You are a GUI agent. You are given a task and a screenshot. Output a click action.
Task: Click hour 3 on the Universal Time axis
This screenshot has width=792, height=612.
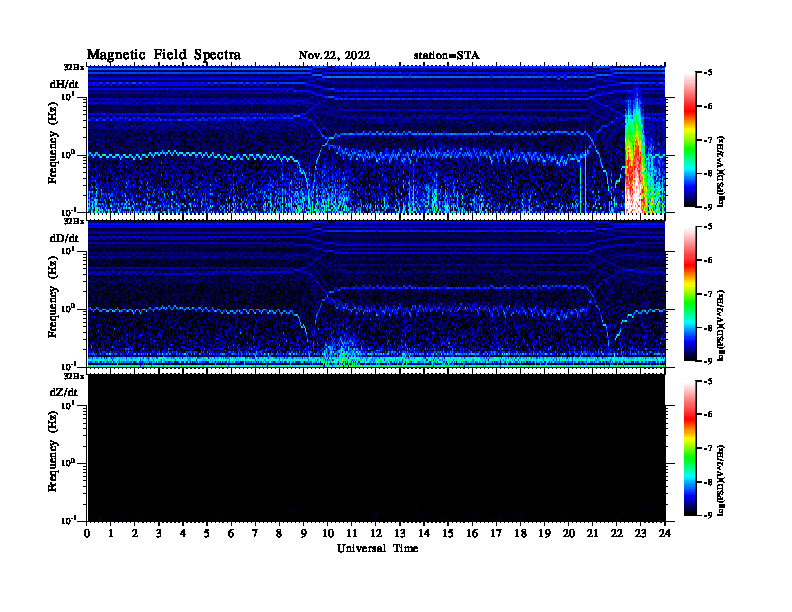click(159, 534)
